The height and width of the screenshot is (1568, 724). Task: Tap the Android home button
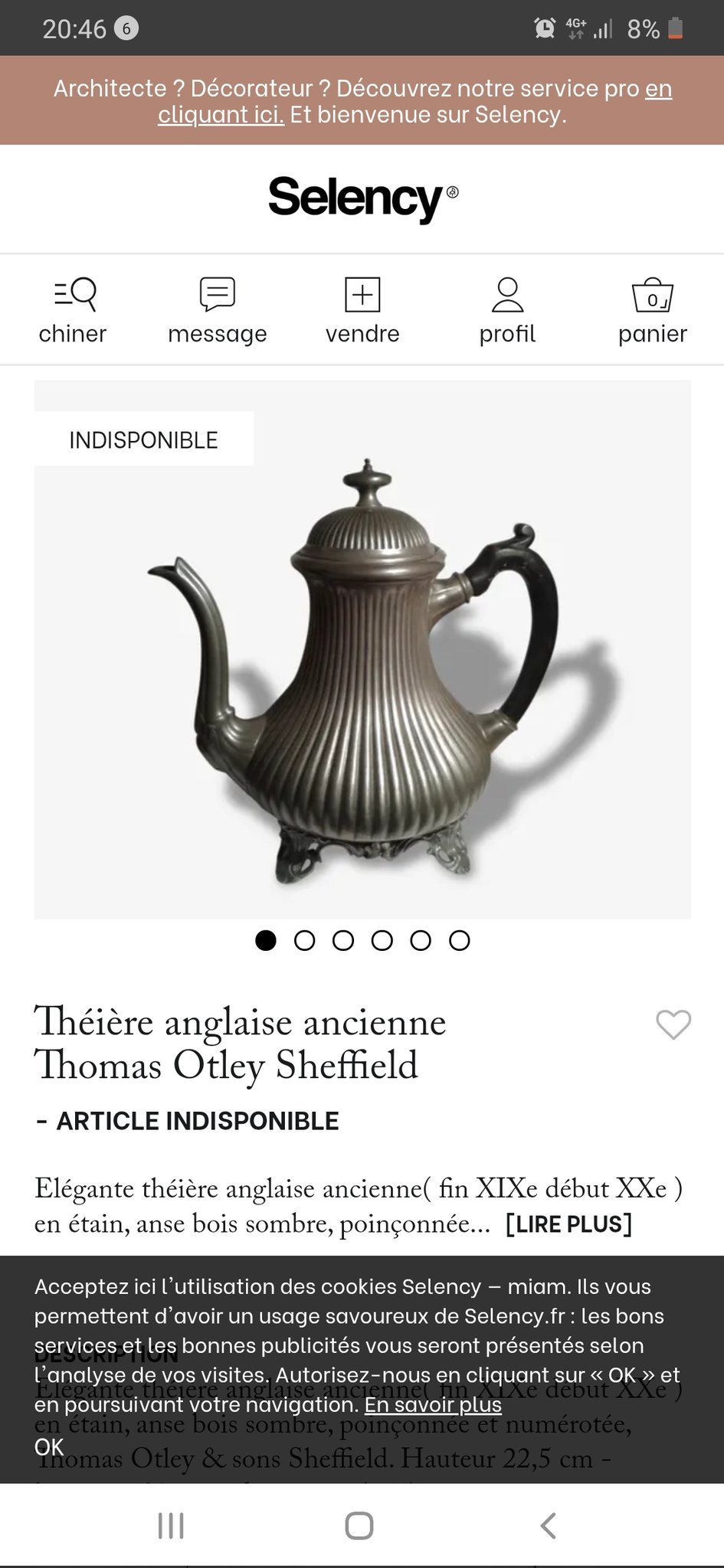tap(359, 1525)
